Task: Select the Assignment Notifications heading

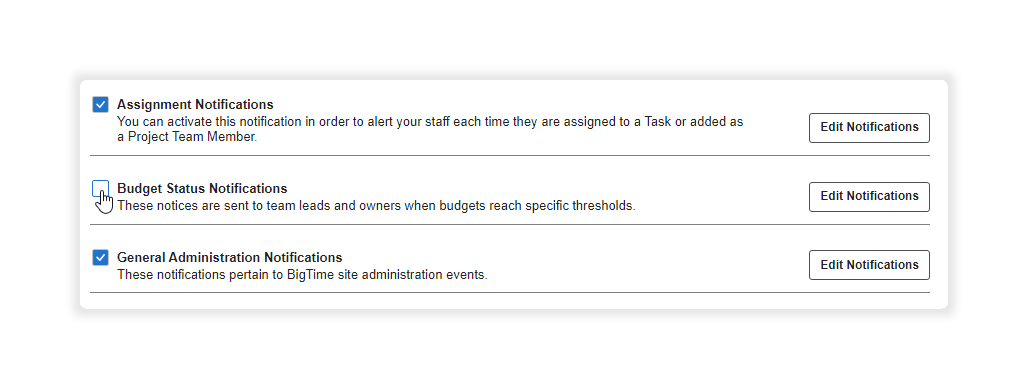Action: point(195,104)
